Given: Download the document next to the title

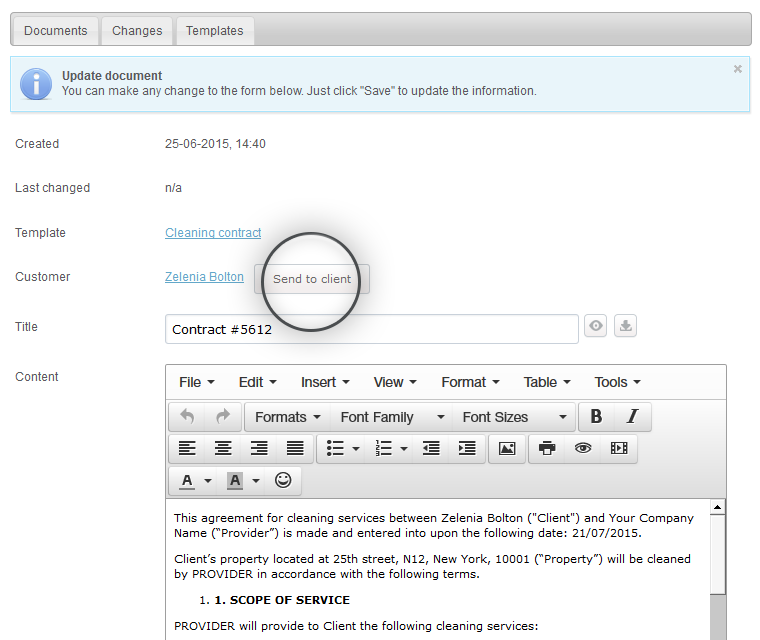Looking at the screenshot, I should pyautogui.click(x=626, y=325).
